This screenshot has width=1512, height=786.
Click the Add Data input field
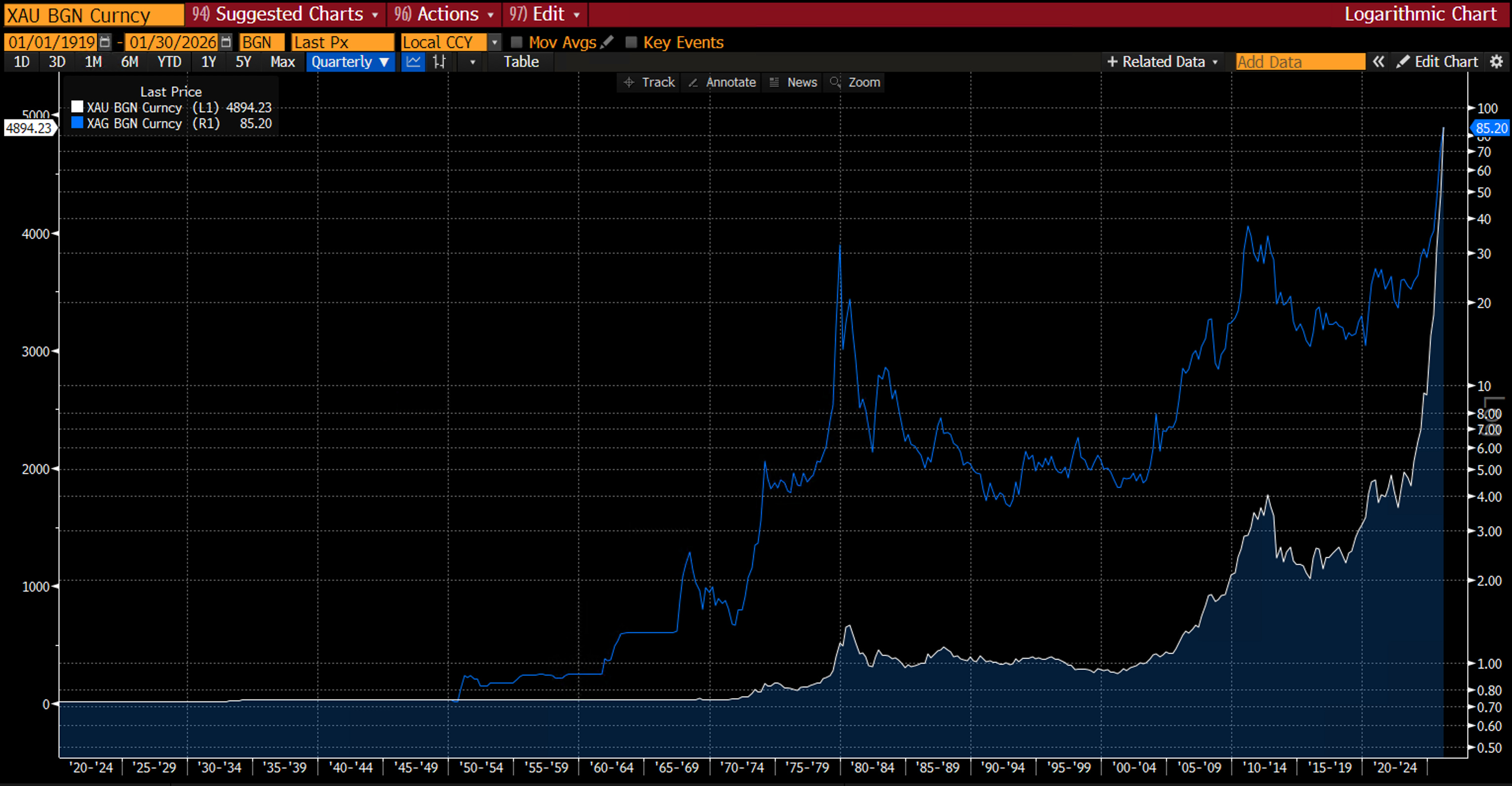[1300, 62]
